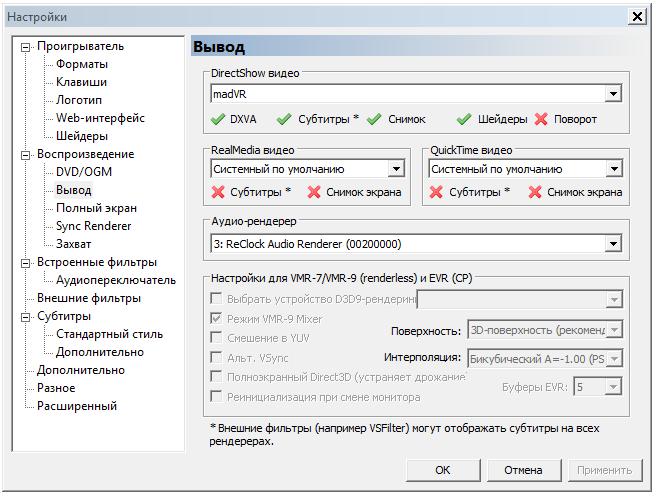
Task: Click the red cross beside Поворот
Action: [x=541, y=119]
